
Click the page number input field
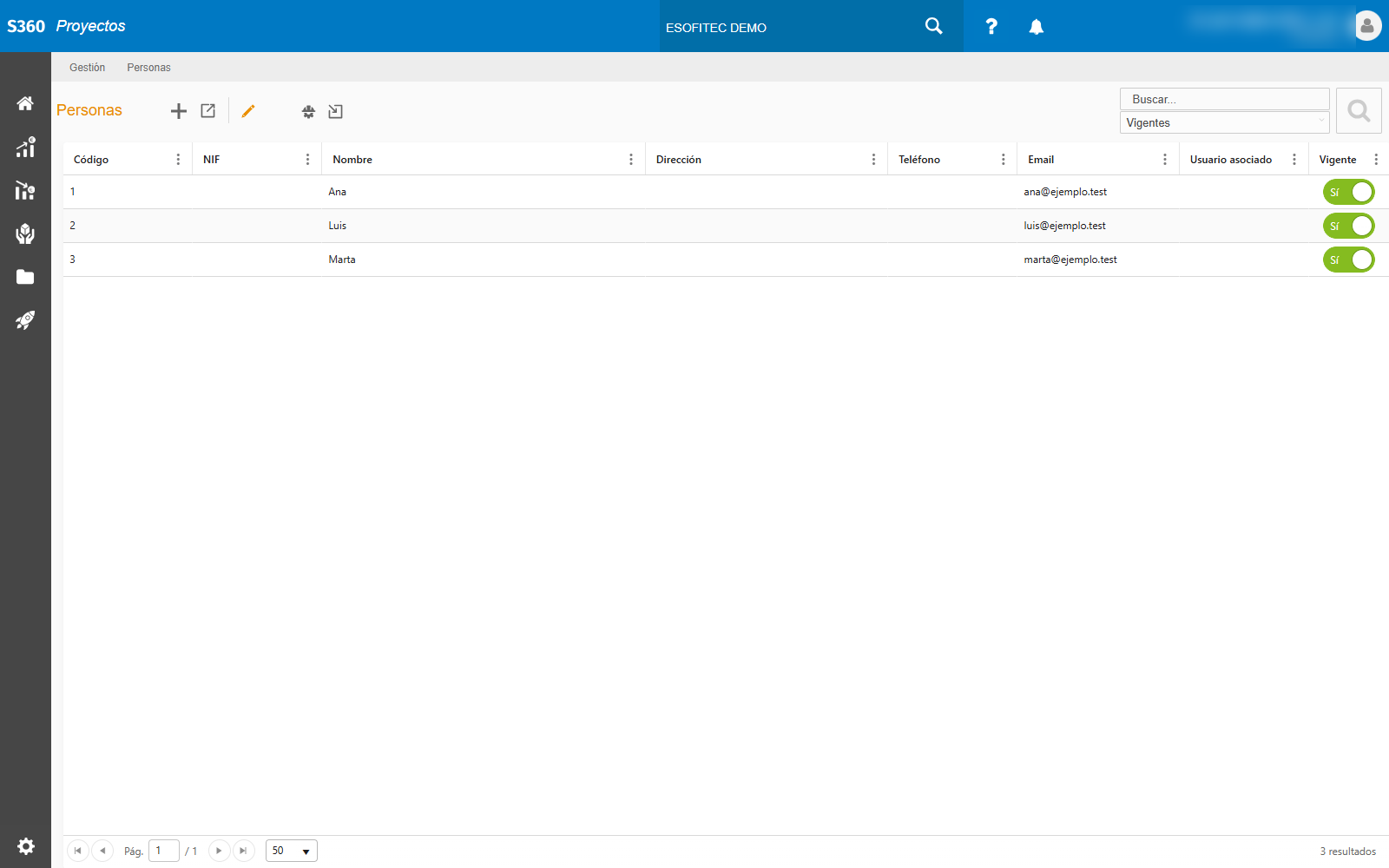tap(164, 851)
